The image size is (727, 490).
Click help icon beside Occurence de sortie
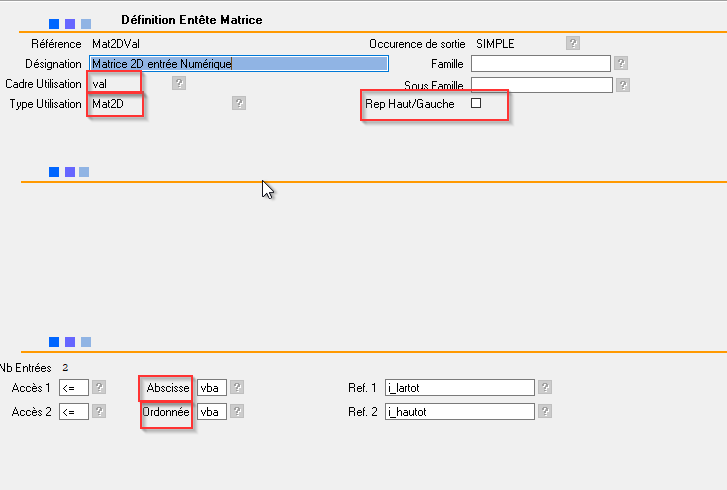[x=572, y=43]
